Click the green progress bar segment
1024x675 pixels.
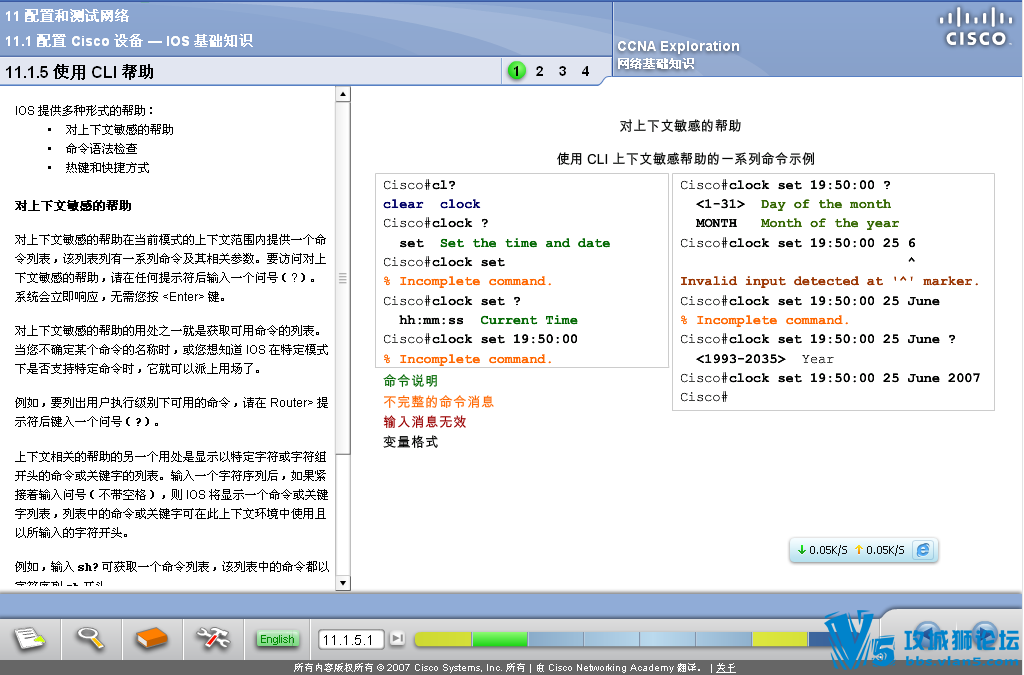pos(500,638)
